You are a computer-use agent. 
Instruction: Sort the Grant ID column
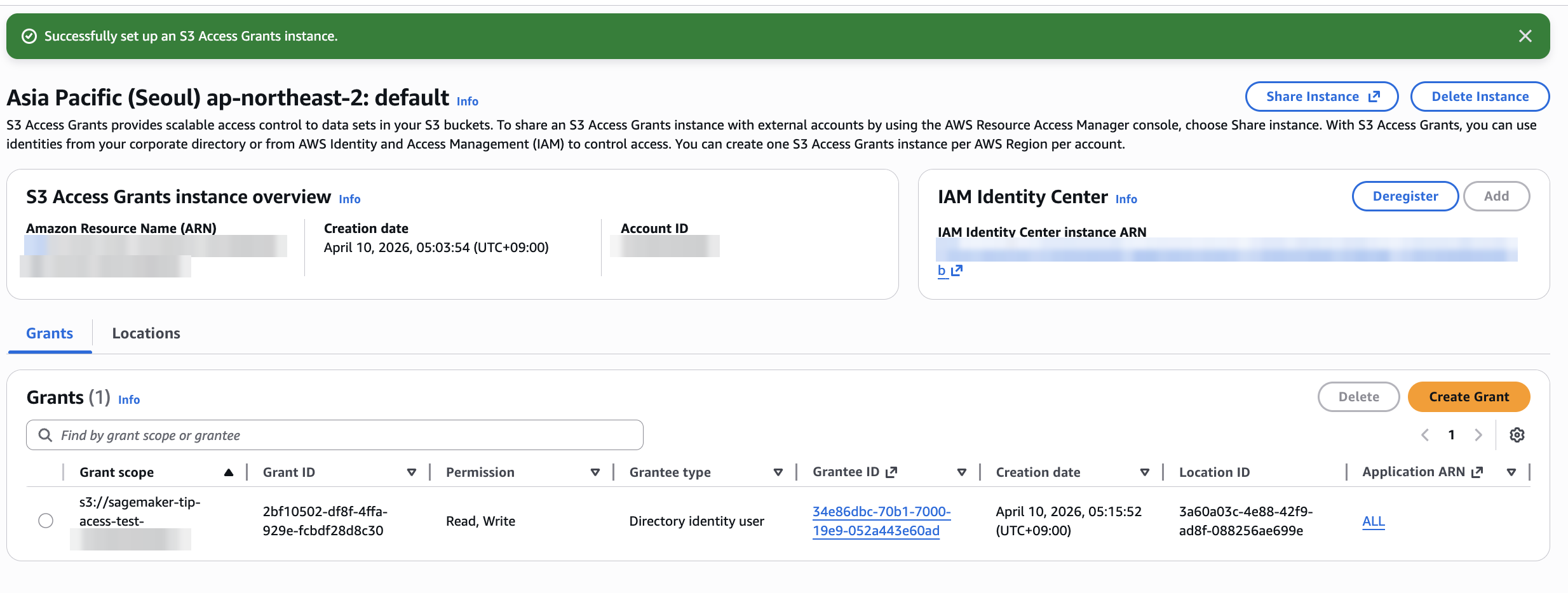tap(412, 472)
